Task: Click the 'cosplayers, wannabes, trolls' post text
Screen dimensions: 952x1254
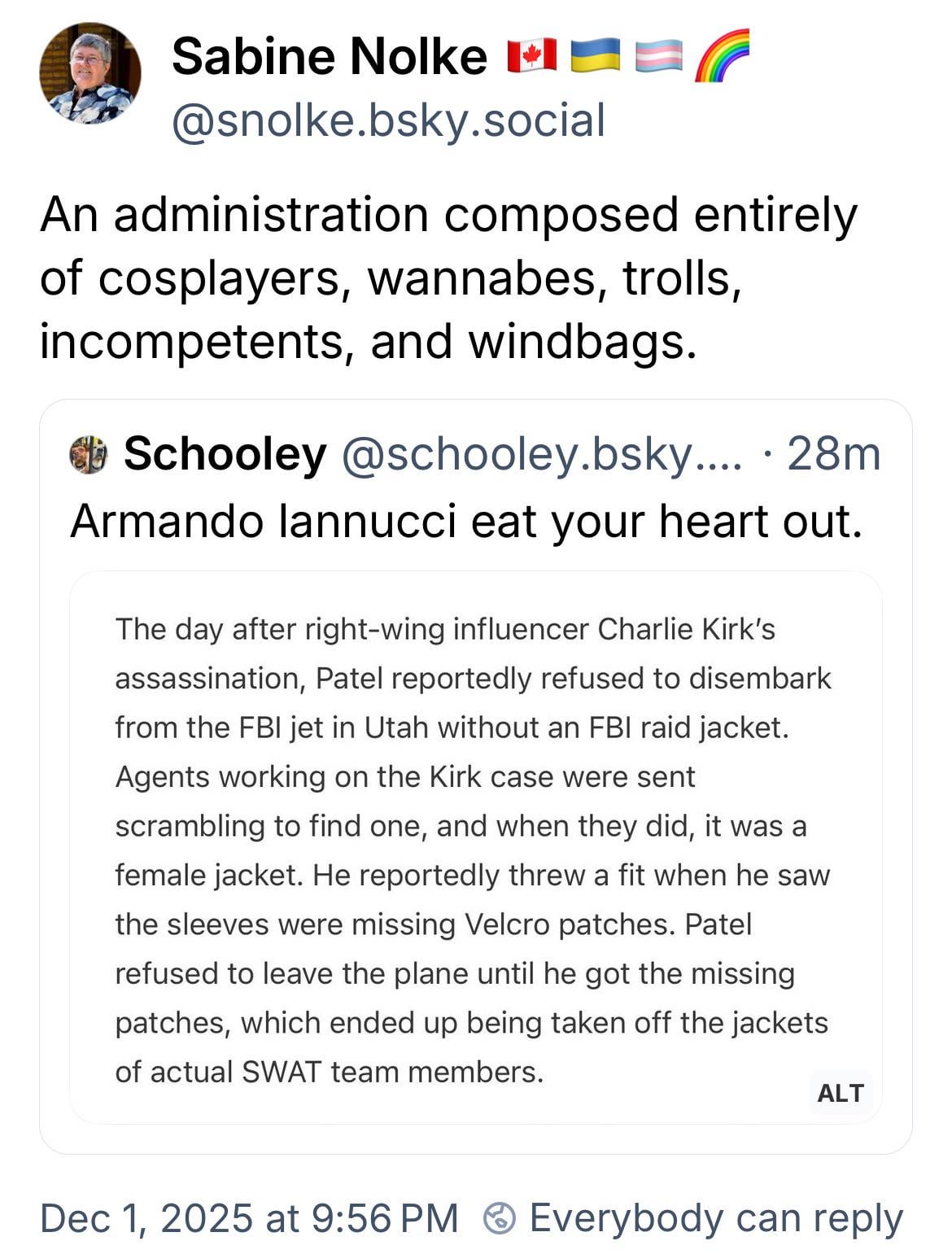Action: click(x=391, y=278)
